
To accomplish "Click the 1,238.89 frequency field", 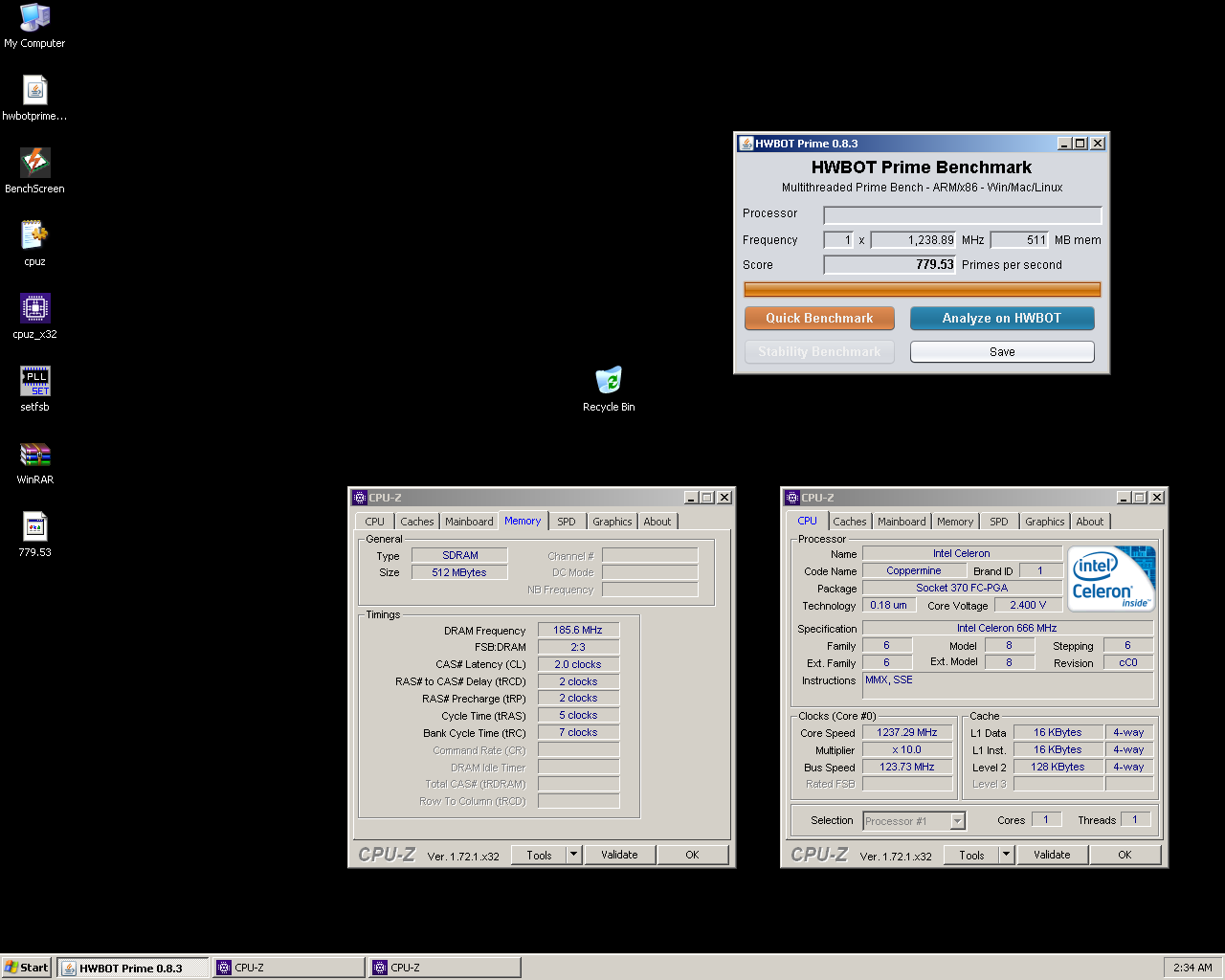I will [x=913, y=240].
